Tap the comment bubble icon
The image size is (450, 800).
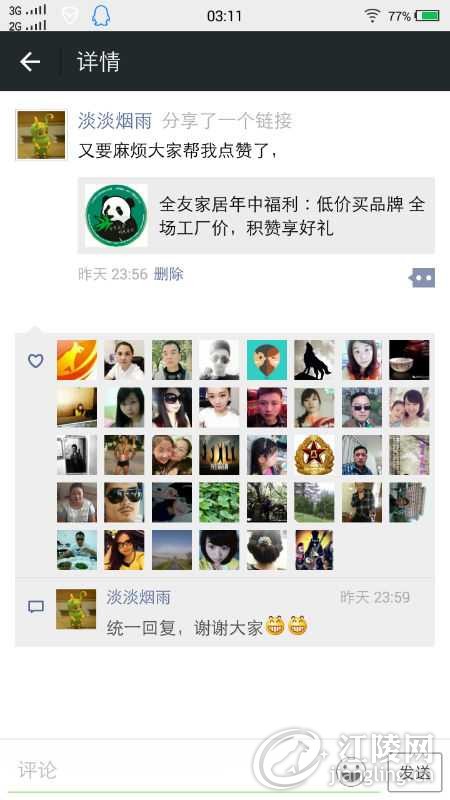pyautogui.click(x=36, y=607)
